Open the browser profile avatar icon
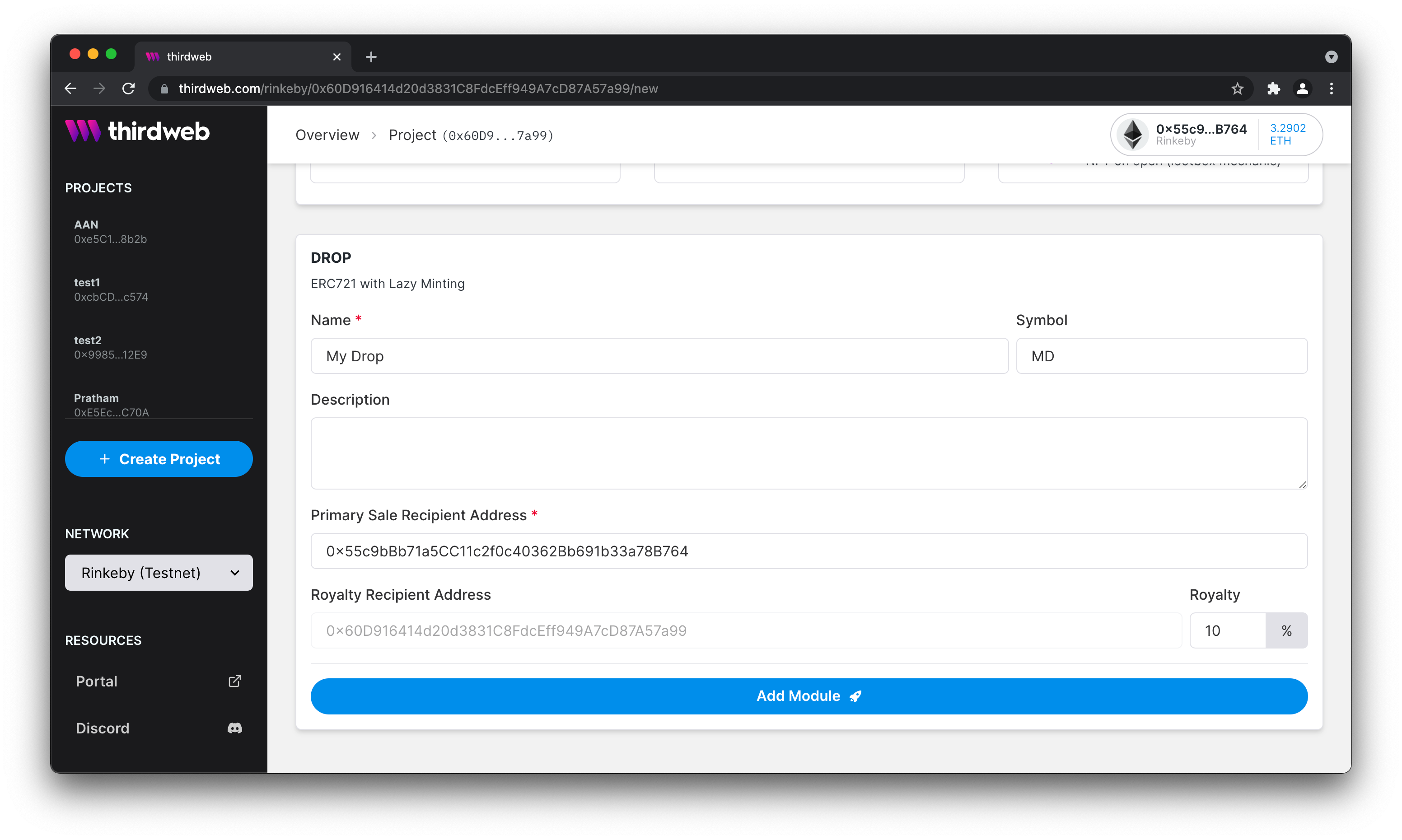1402x840 pixels. [x=1302, y=89]
